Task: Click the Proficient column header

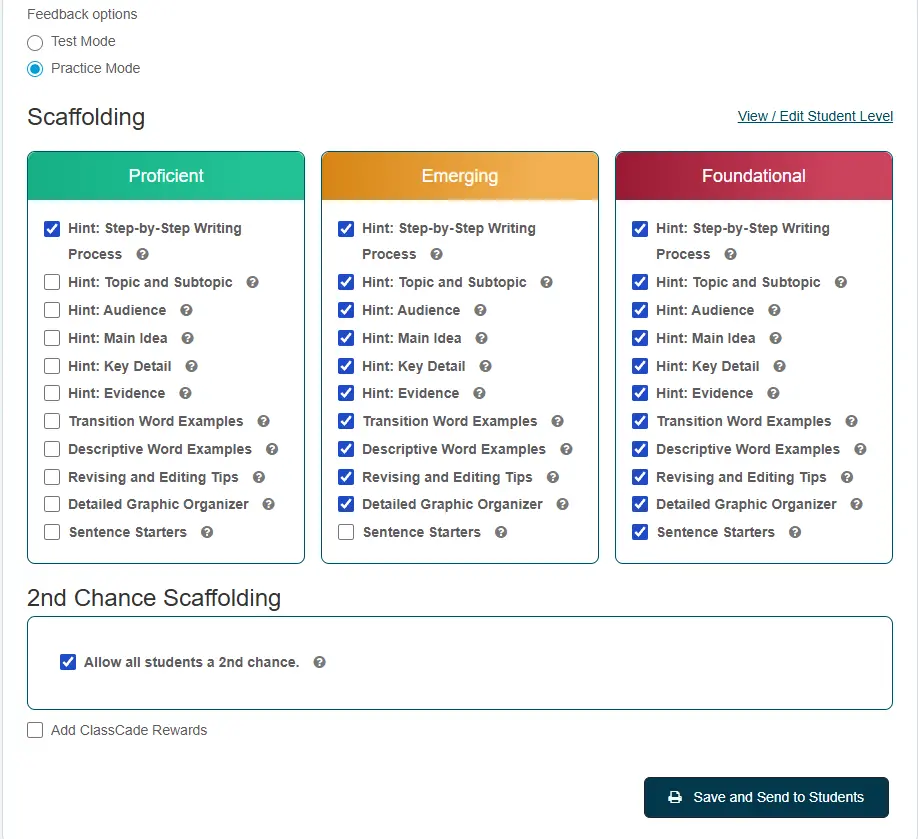Action: point(166,176)
